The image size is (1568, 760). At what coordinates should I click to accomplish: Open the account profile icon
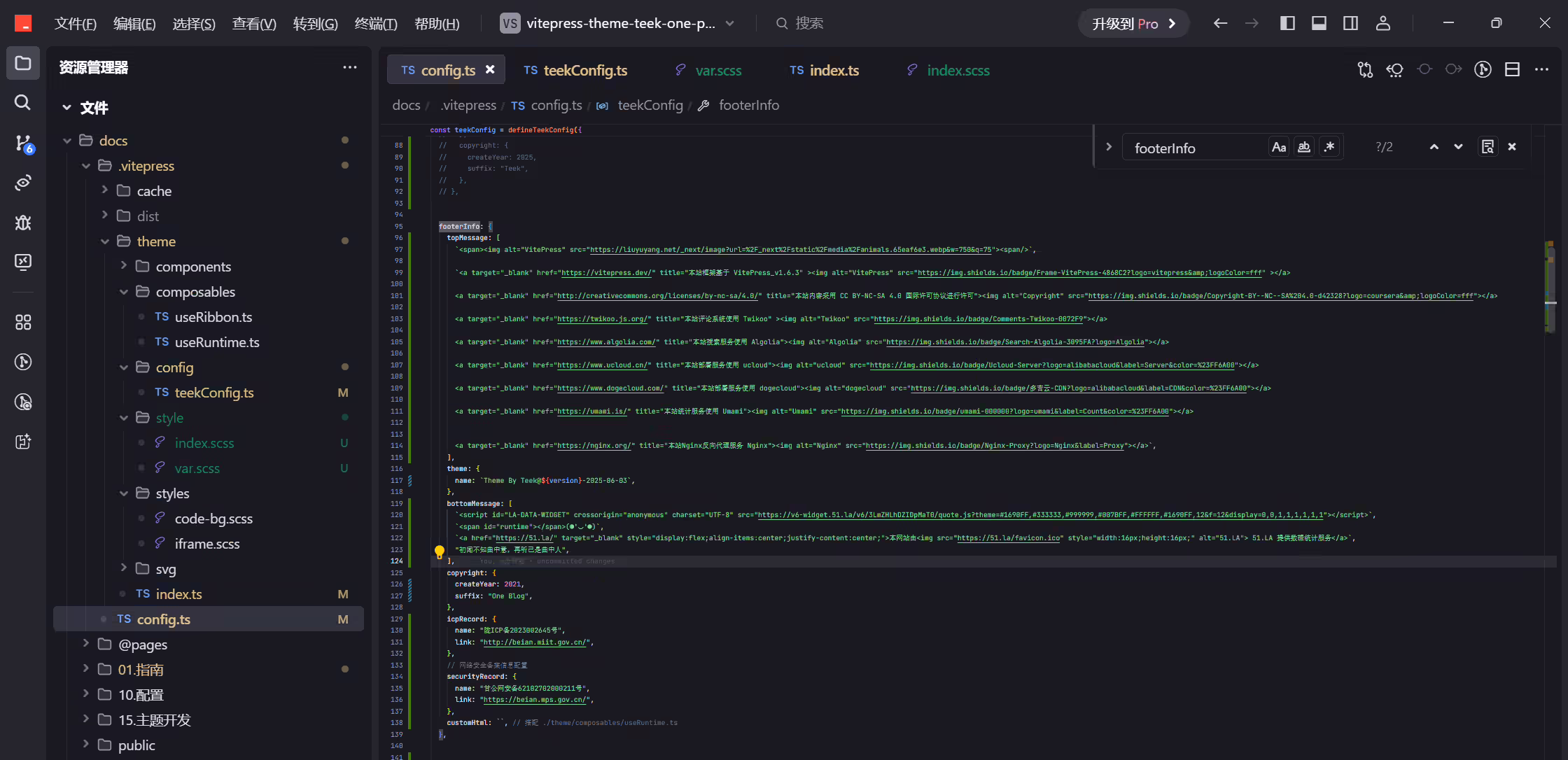pyautogui.click(x=1382, y=23)
